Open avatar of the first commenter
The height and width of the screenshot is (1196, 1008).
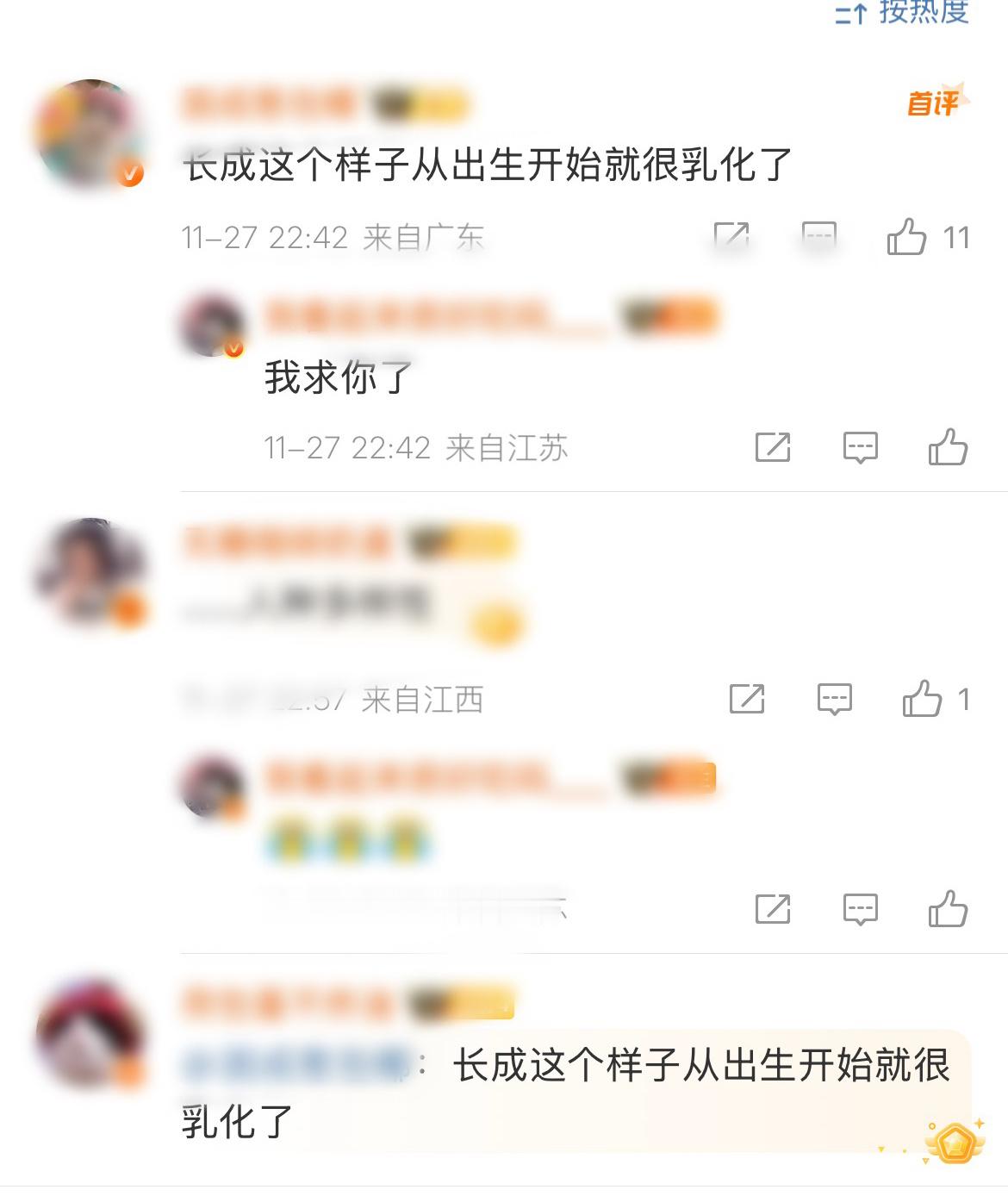[89, 134]
